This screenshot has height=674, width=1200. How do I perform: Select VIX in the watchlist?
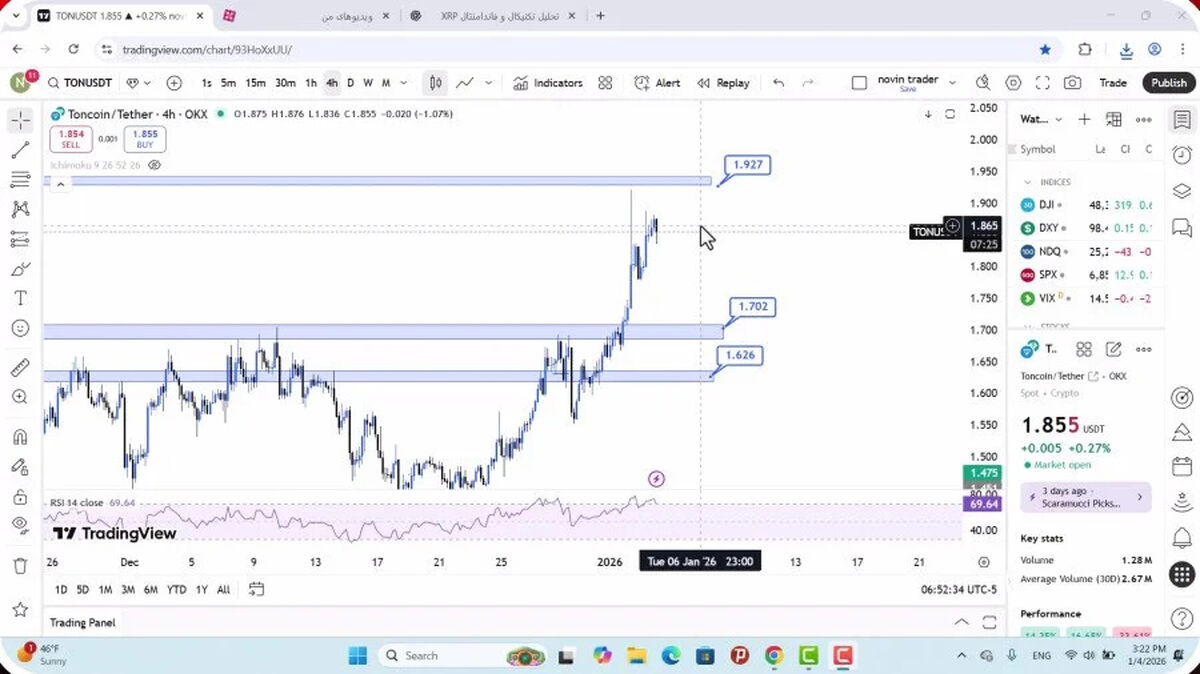[1086, 298]
